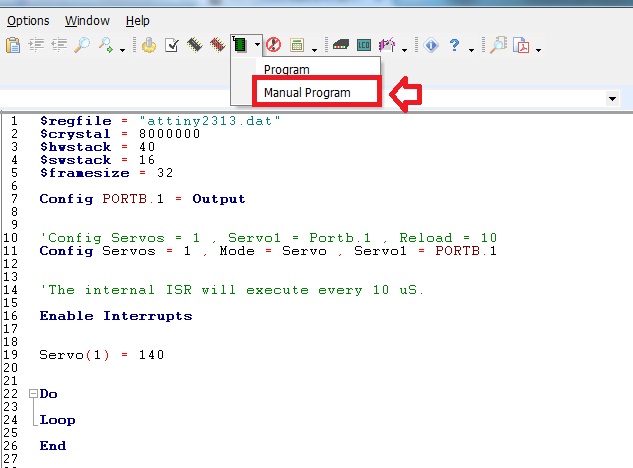
Task: Click the Loop keyword on line 24
Action: tap(57, 420)
